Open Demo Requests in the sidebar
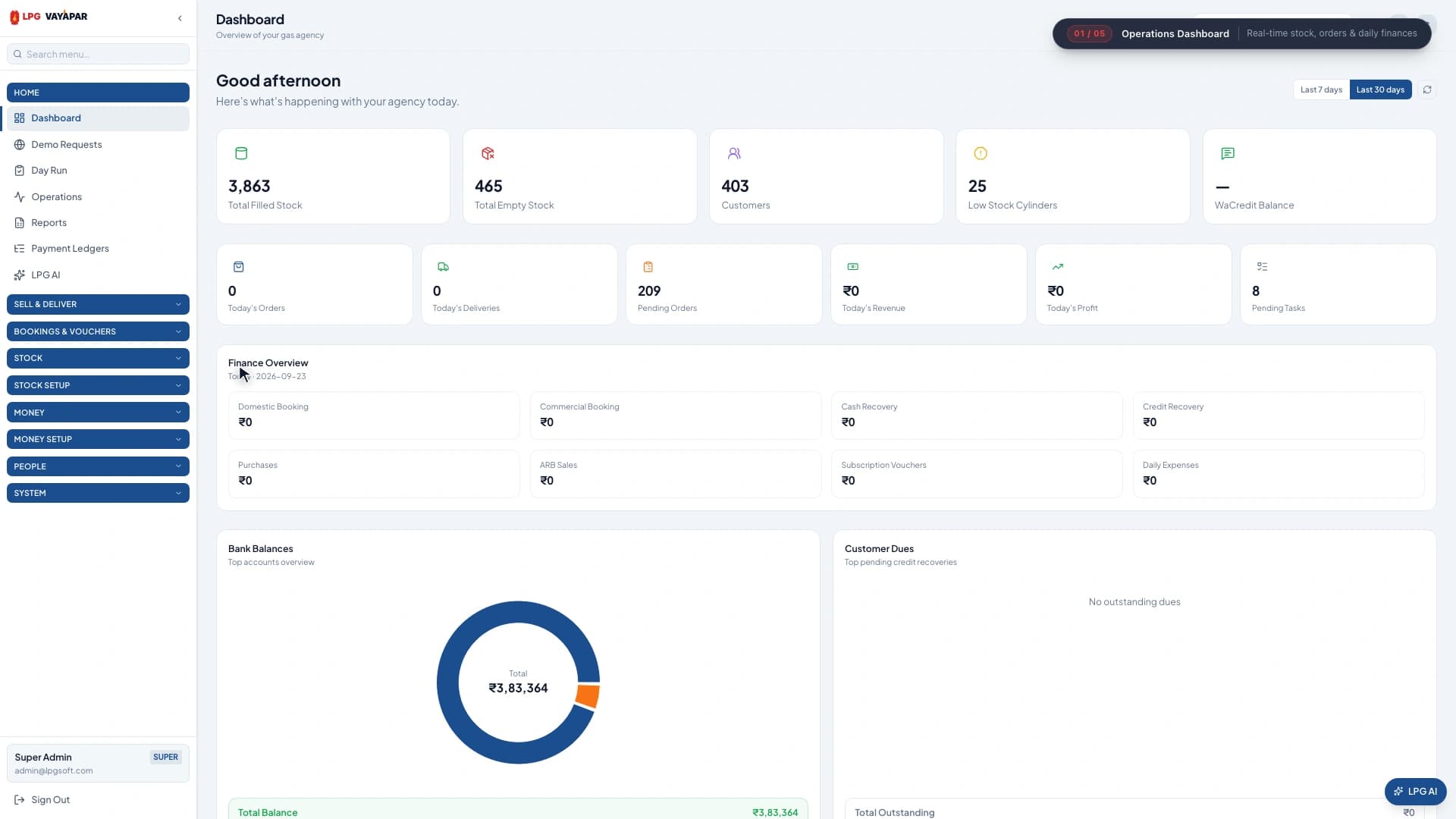 tap(98, 145)
